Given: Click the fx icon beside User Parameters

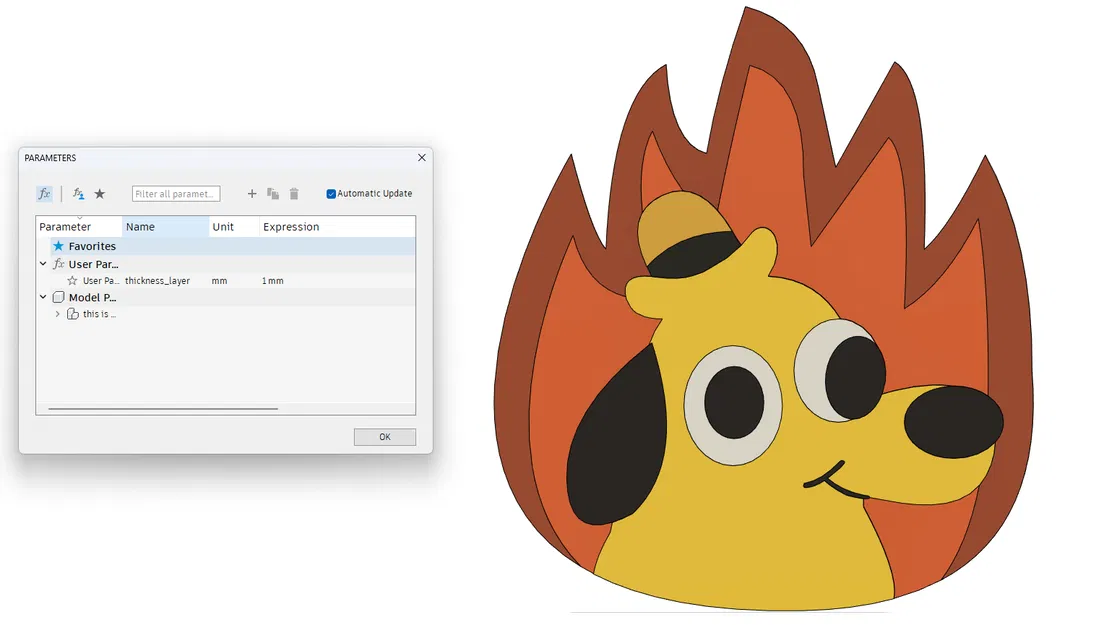Looking at the screenshot, I should point(57,264).
